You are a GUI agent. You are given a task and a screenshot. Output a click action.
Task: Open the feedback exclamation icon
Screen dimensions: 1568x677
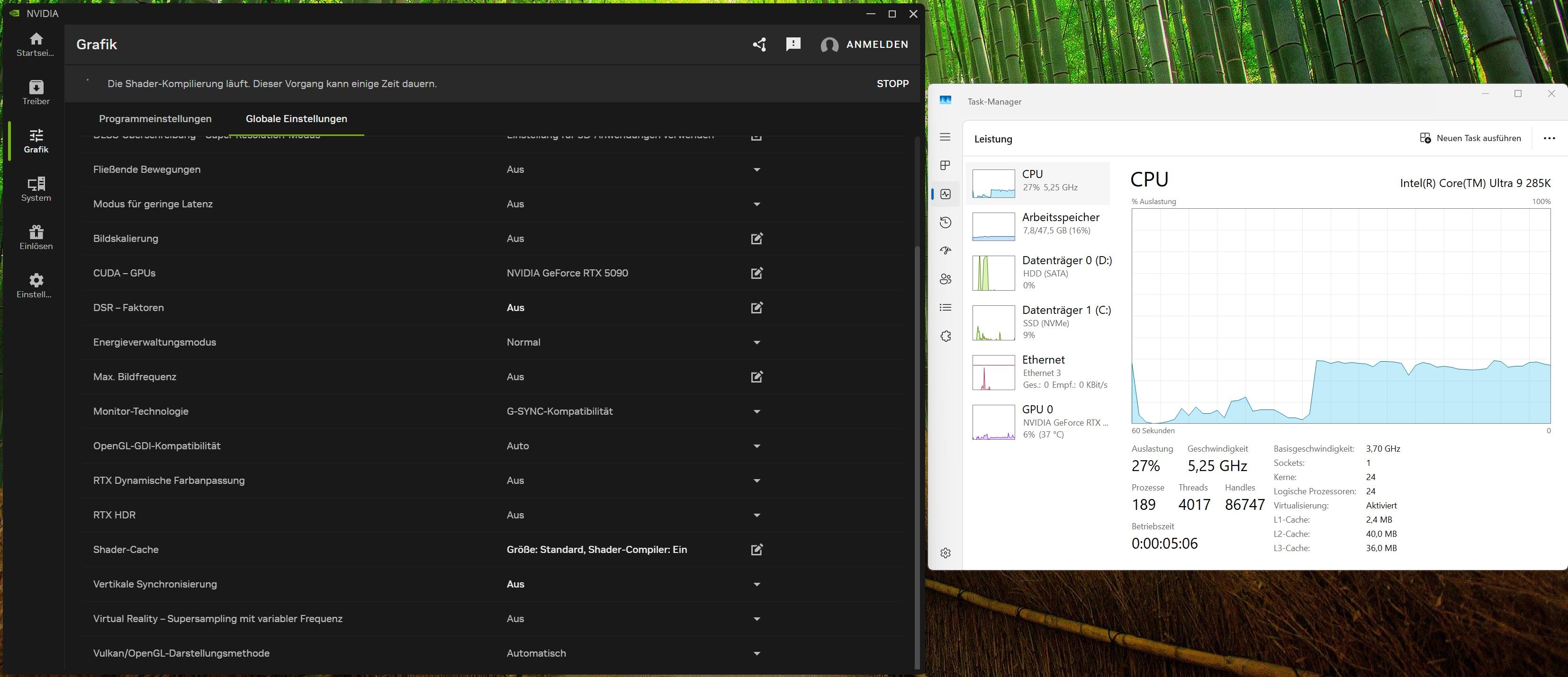(793, 45)
